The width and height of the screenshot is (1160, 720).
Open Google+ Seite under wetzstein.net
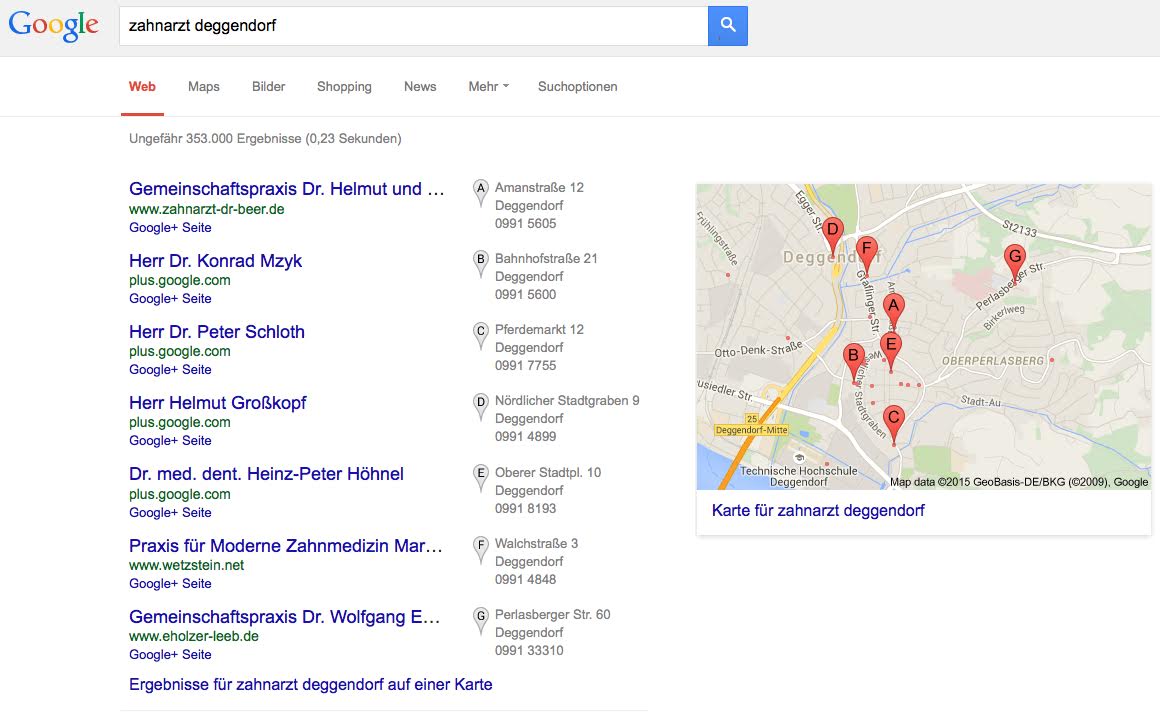[x=170, y=584]
